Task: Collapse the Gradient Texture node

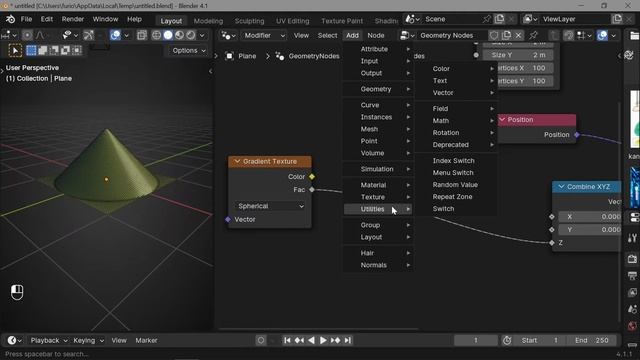Action: pyautogui.click(x=237, y=162)
